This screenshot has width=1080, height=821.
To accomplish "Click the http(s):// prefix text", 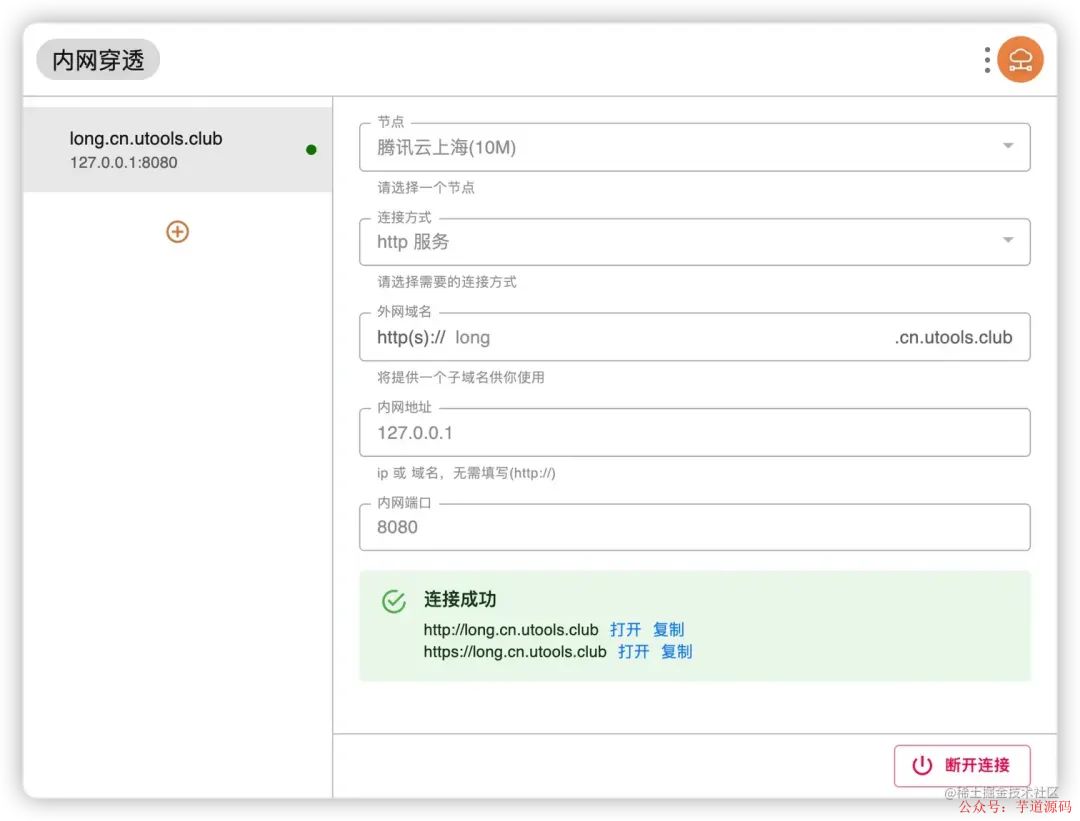I will [x=411, y=337].
